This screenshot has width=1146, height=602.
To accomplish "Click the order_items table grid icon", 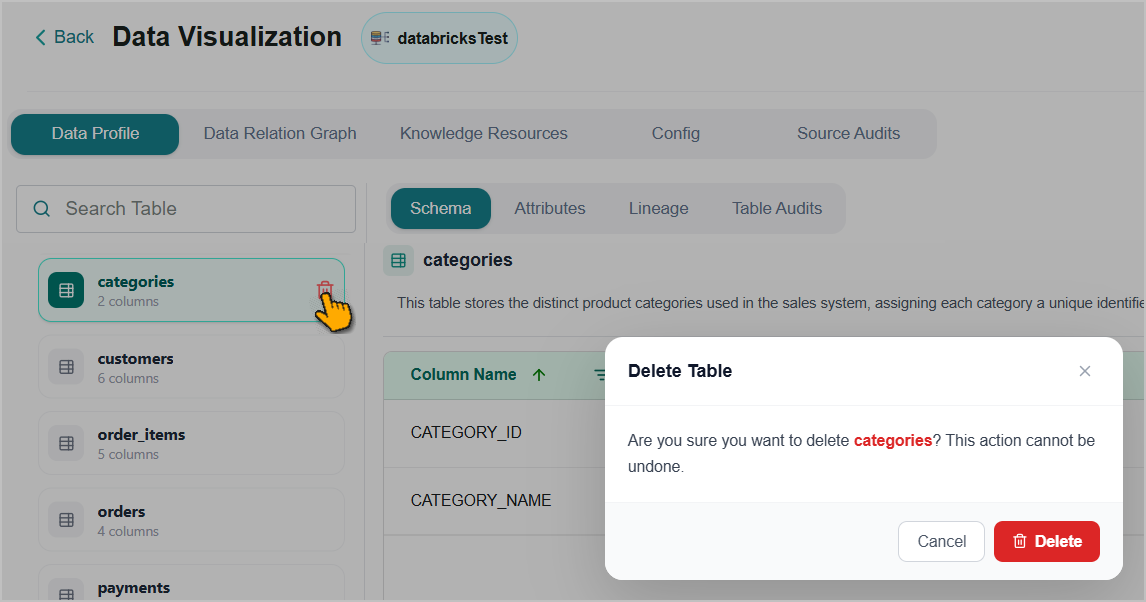I will 67,443.
